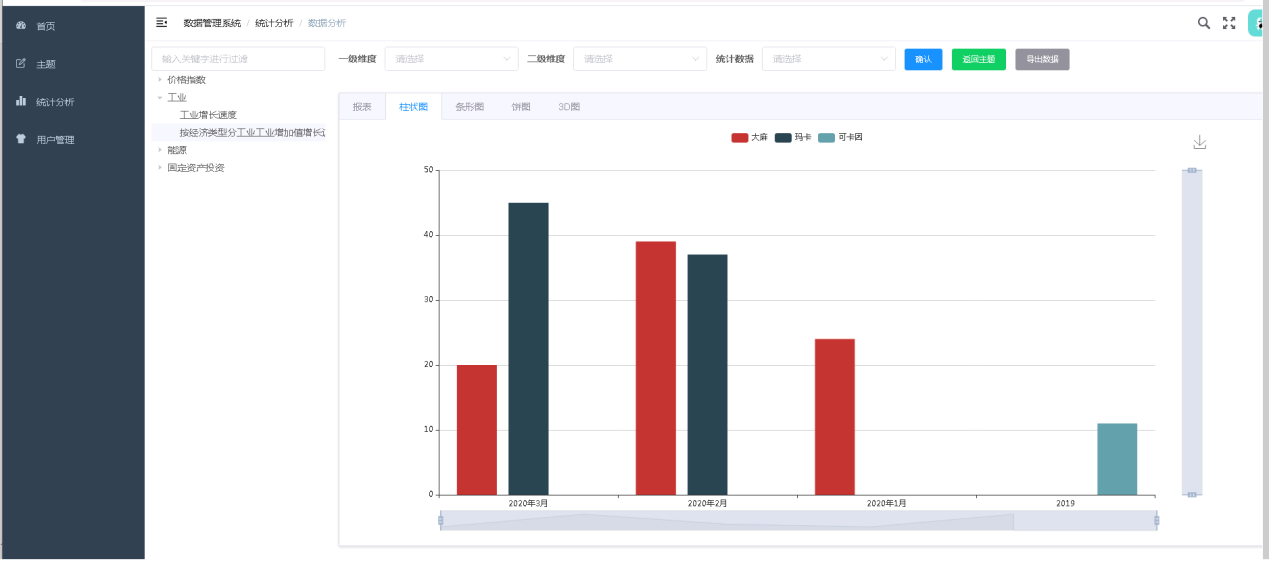Toggle the 可卡因 teal legend swatch
The height and width of the screenshot is (562, 1274).
[826, 137]
